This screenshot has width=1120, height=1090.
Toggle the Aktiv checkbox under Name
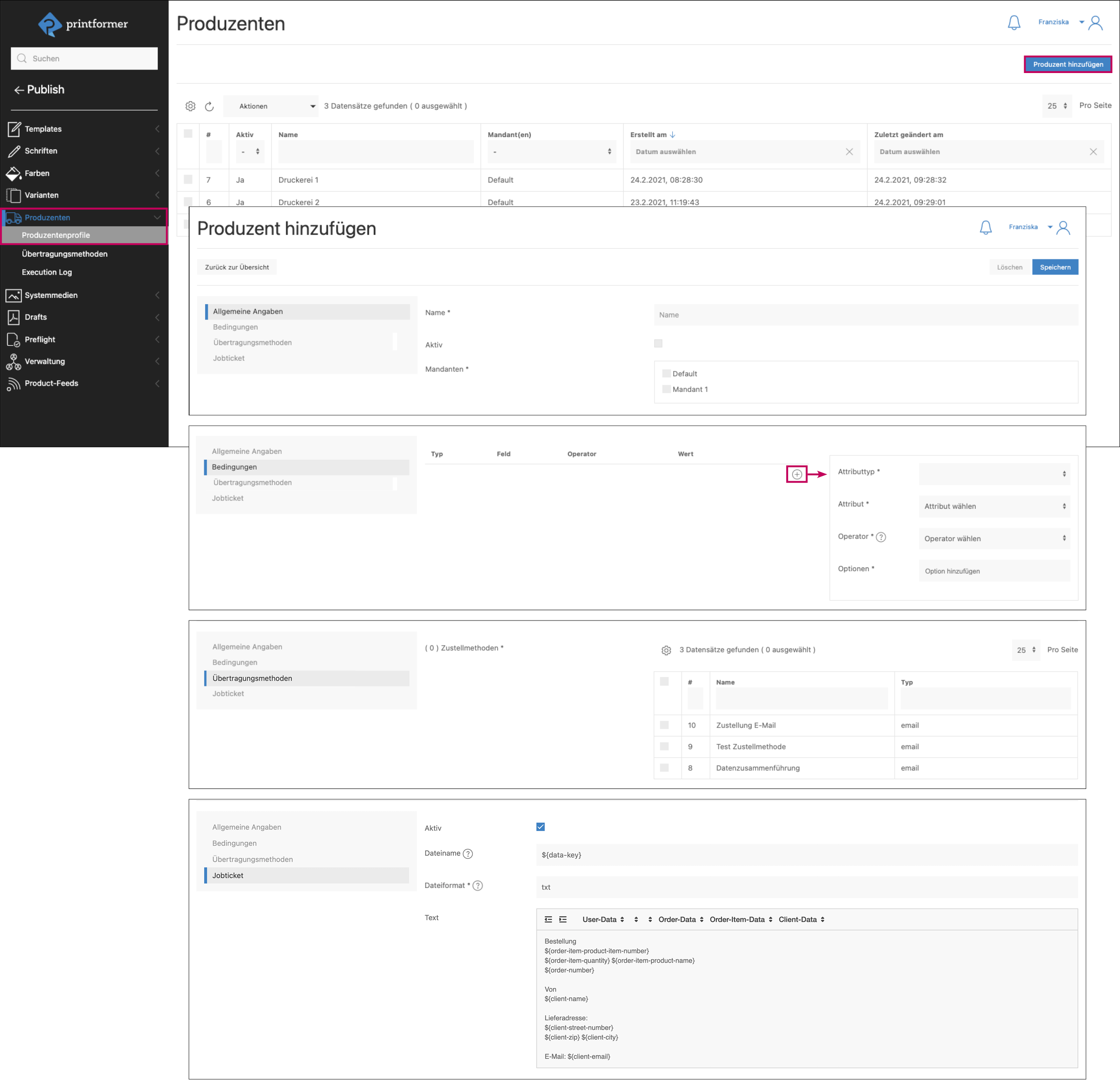[x=658, y=344]
